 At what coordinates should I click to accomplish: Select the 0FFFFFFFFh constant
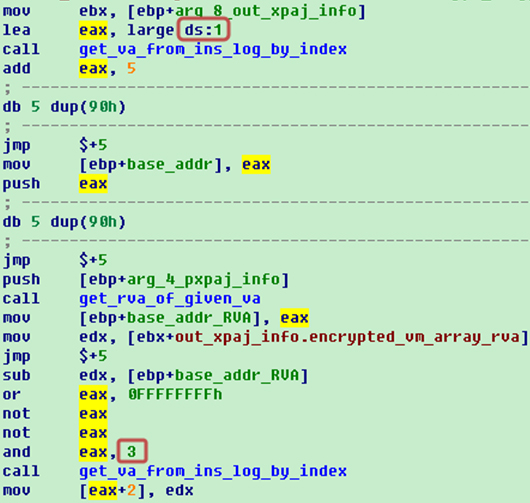pyautogui.click(x=175, y=394)
